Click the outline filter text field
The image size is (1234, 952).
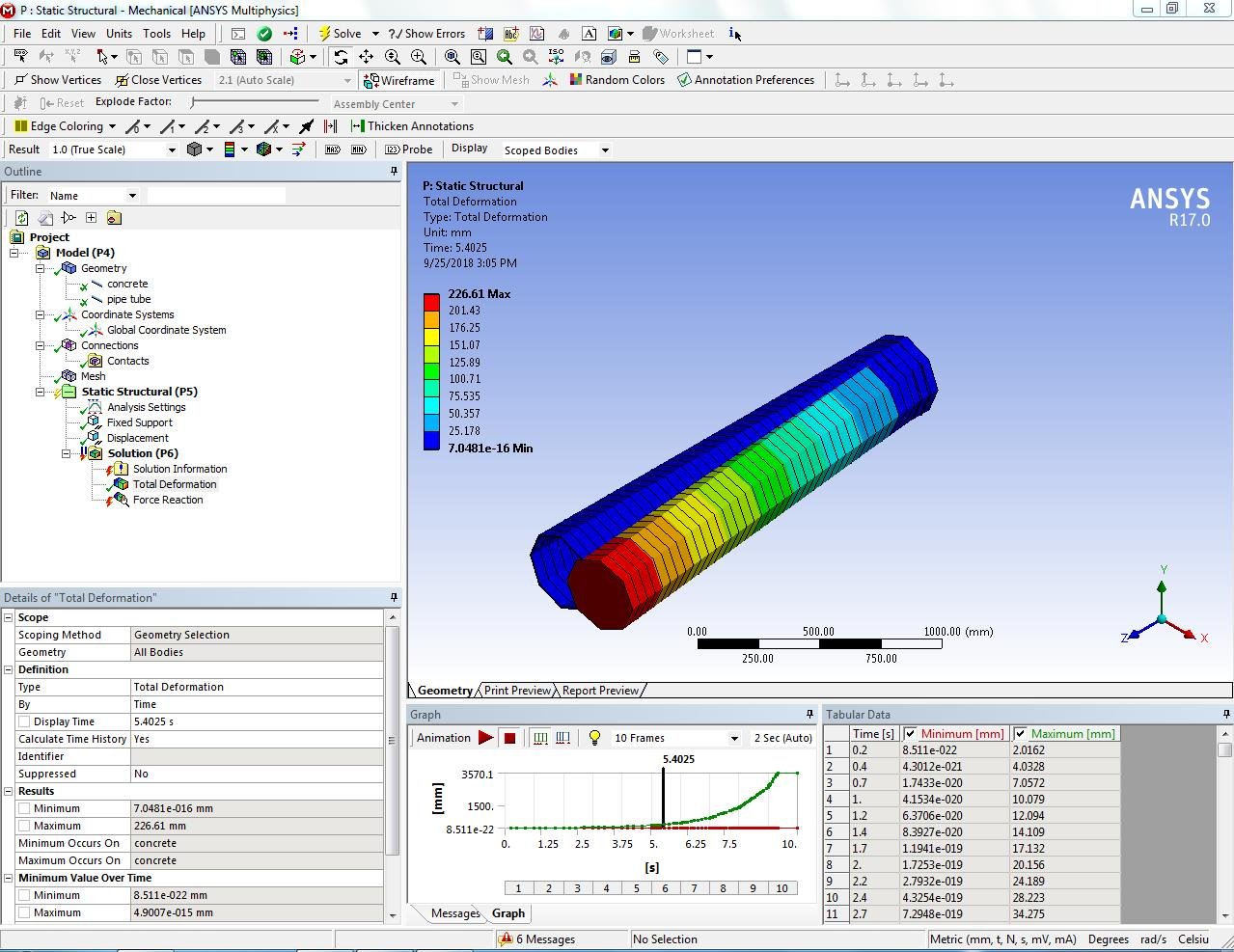(x=216, y=196)
